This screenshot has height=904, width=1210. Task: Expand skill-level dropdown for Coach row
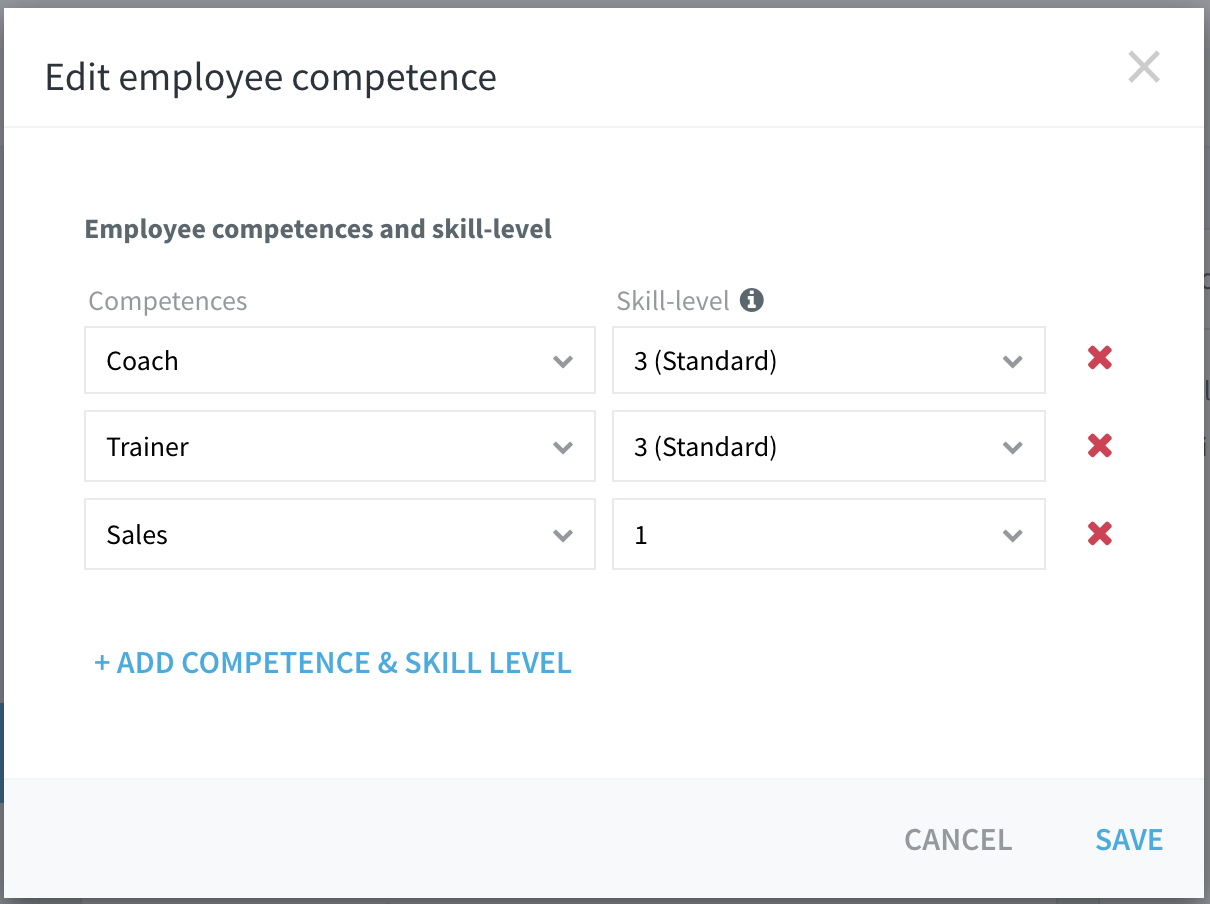[x=829, y=360]
